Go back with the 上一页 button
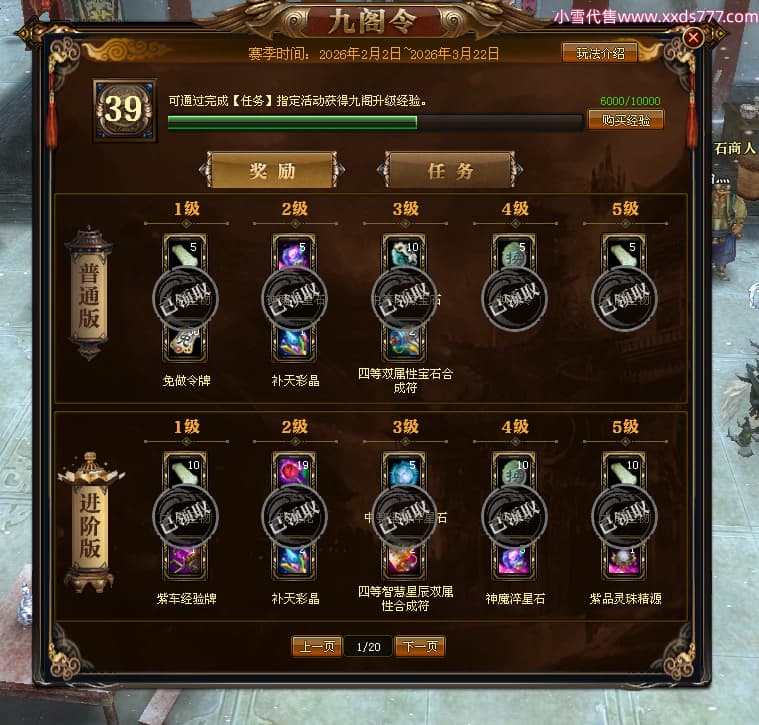Viewport: 759px width, 725px height. [317, 647]
